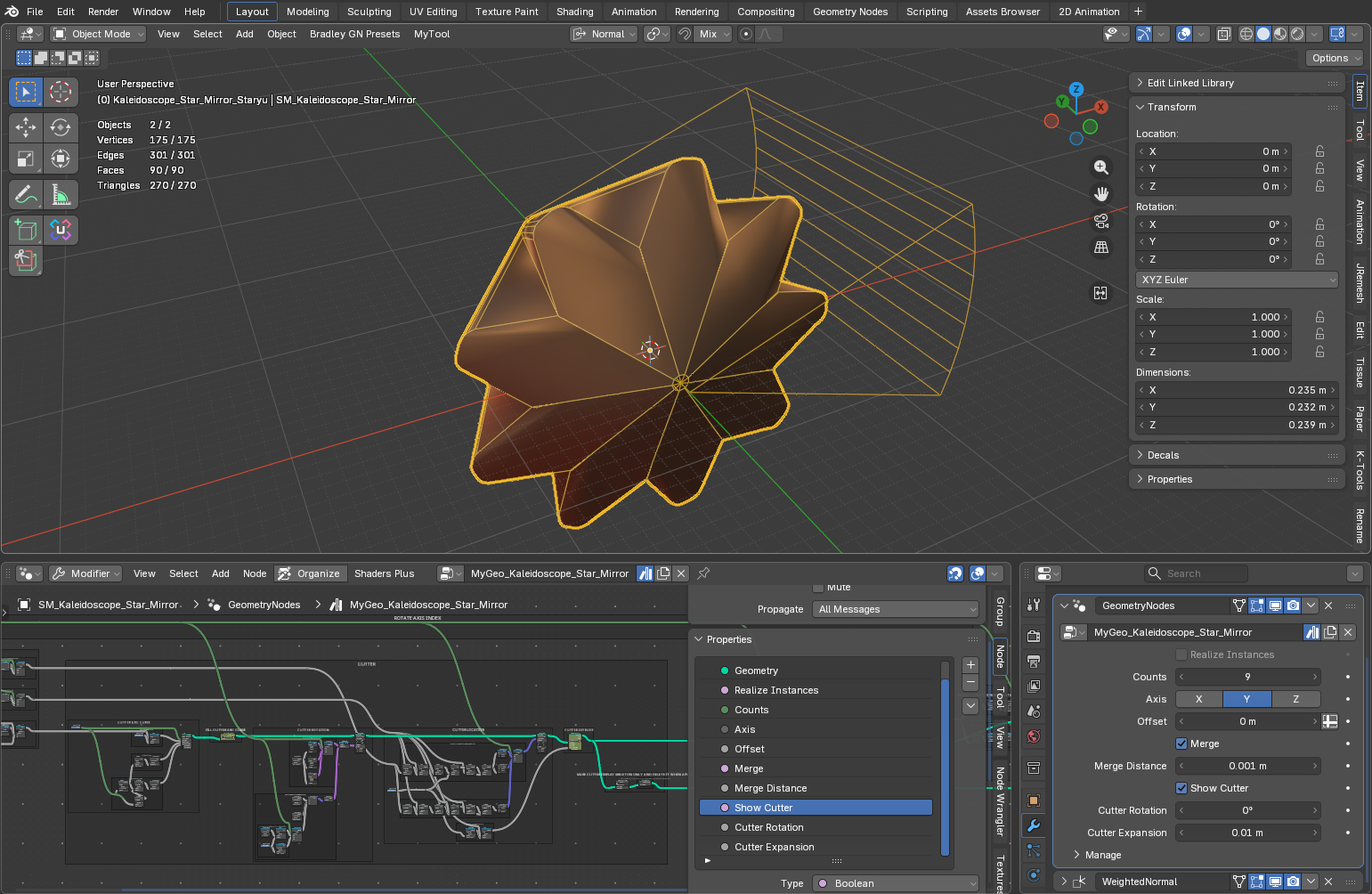Select the Cursor tool in the toolbar
The width and height of the screenshot is (1372, 894).
pos(61,92)
